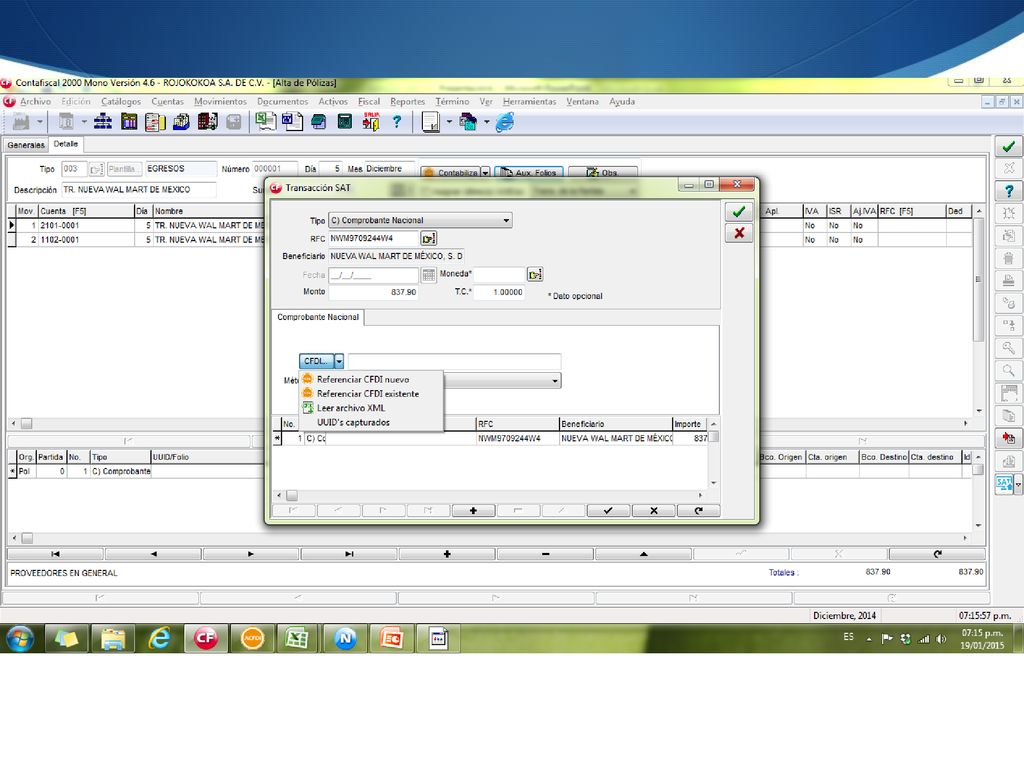The image size is (1024, 768).
Task: Click the SAT icon in right sidebar
Action: [x=1004, y=484]
